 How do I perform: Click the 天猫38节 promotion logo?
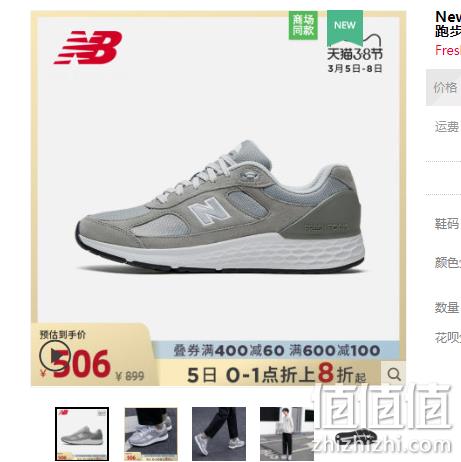355,59
